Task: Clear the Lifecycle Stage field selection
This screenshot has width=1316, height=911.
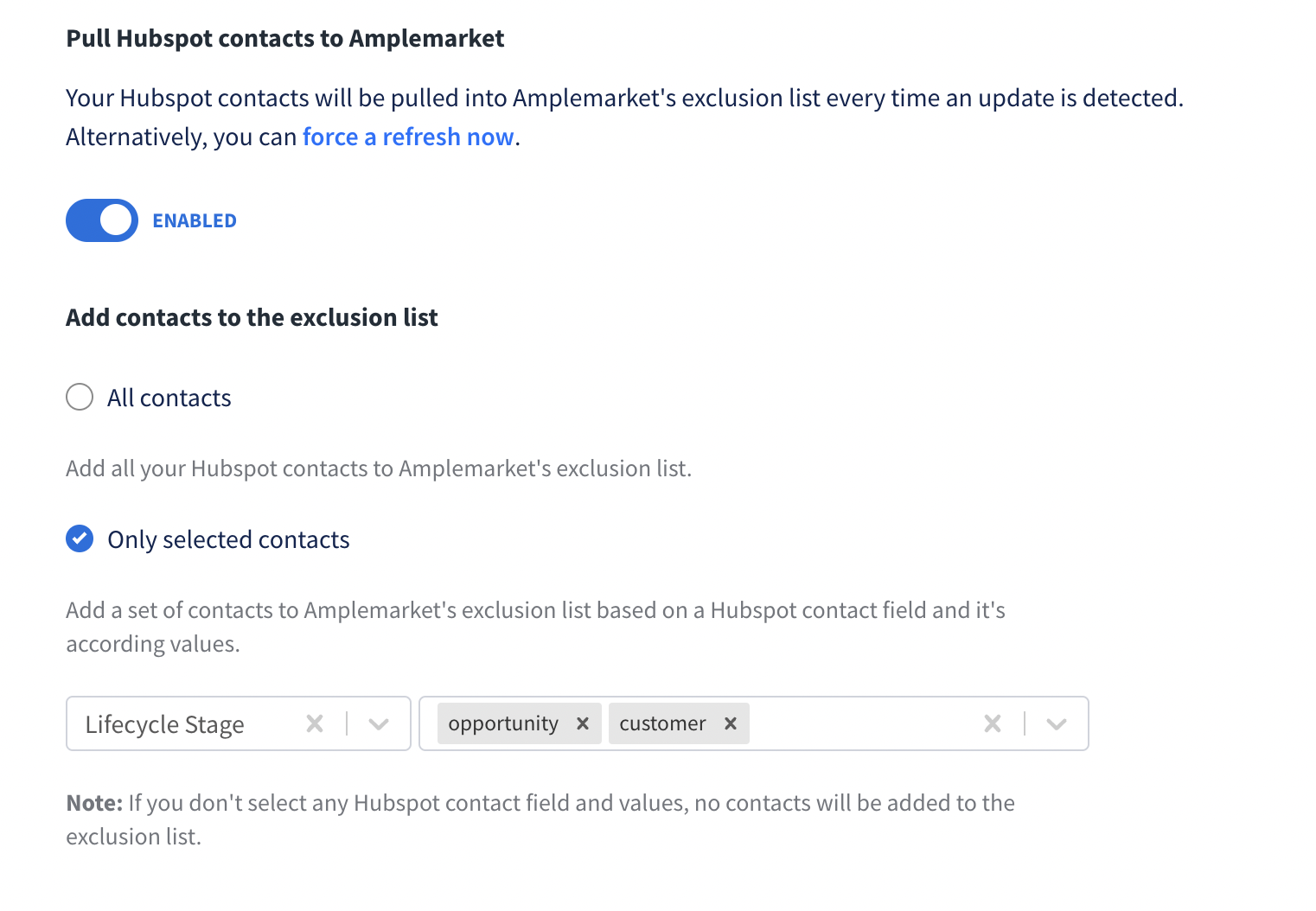Action: [315, 723]
